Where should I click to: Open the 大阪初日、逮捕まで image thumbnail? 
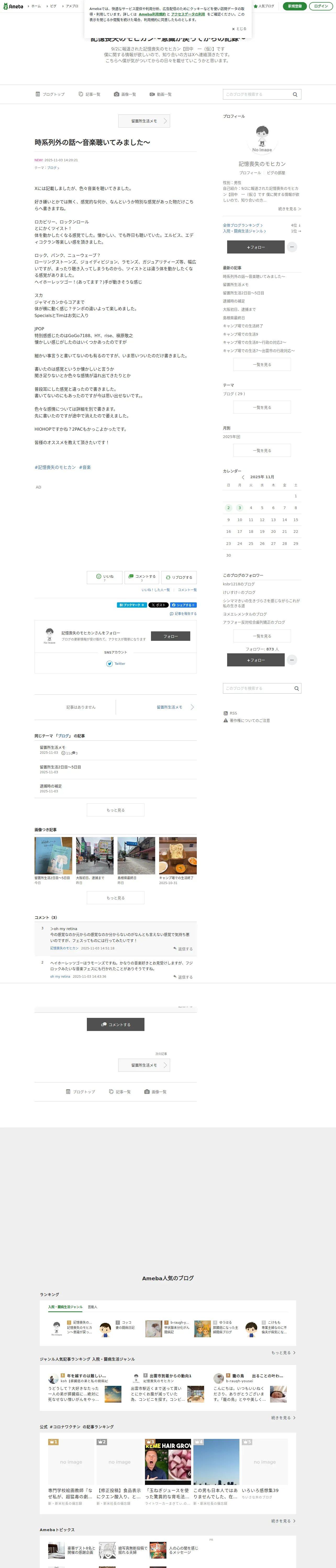(x=94, y=856)
